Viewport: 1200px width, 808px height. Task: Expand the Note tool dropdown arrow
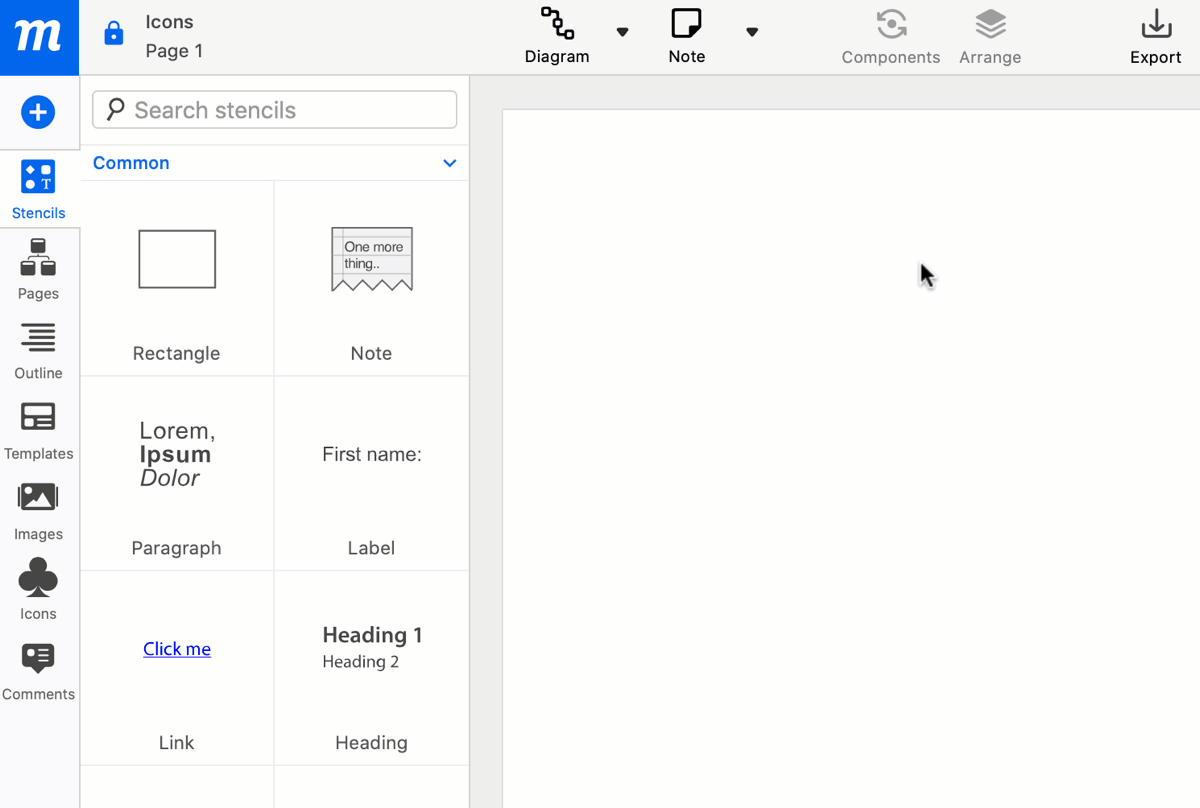[x=752, y=32]
